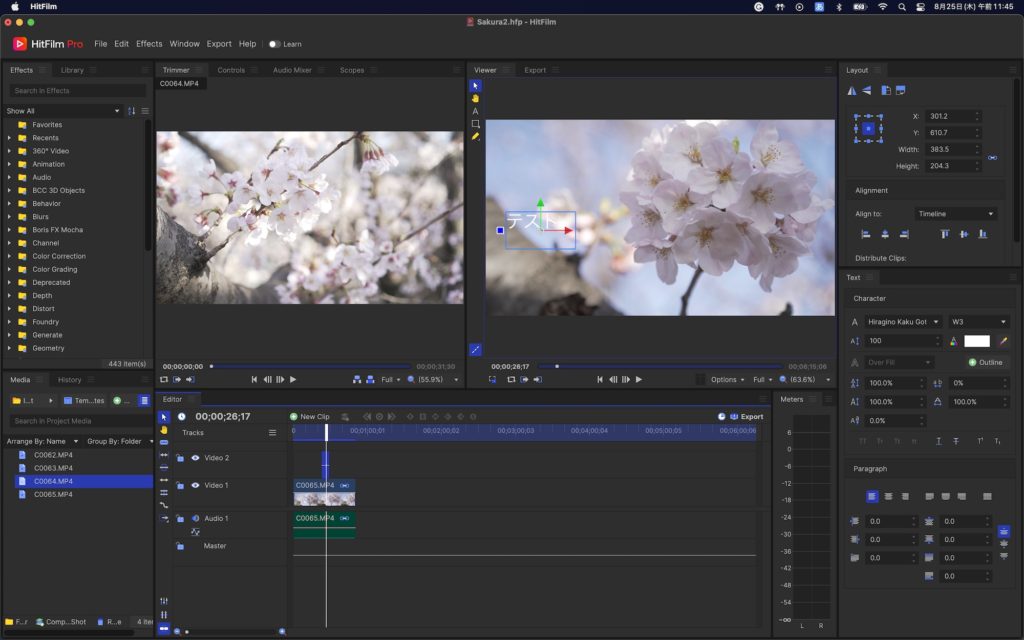This screenshot has width=1024, height=640.
Task: Open the Show All filter dropdown
Action: (62, 111)
